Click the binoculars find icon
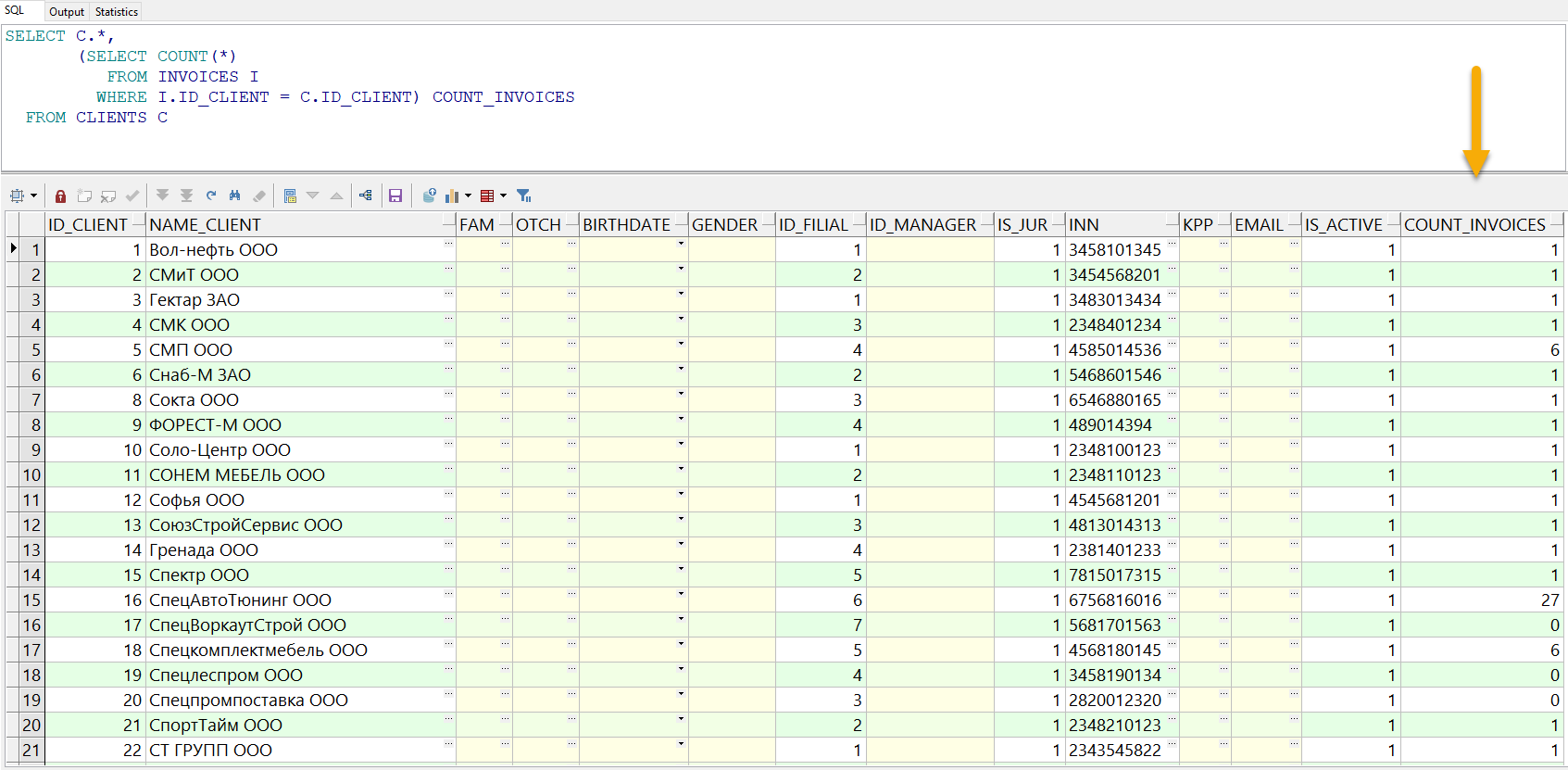The width and height of the screenshot is (1568, 770). 235,196
